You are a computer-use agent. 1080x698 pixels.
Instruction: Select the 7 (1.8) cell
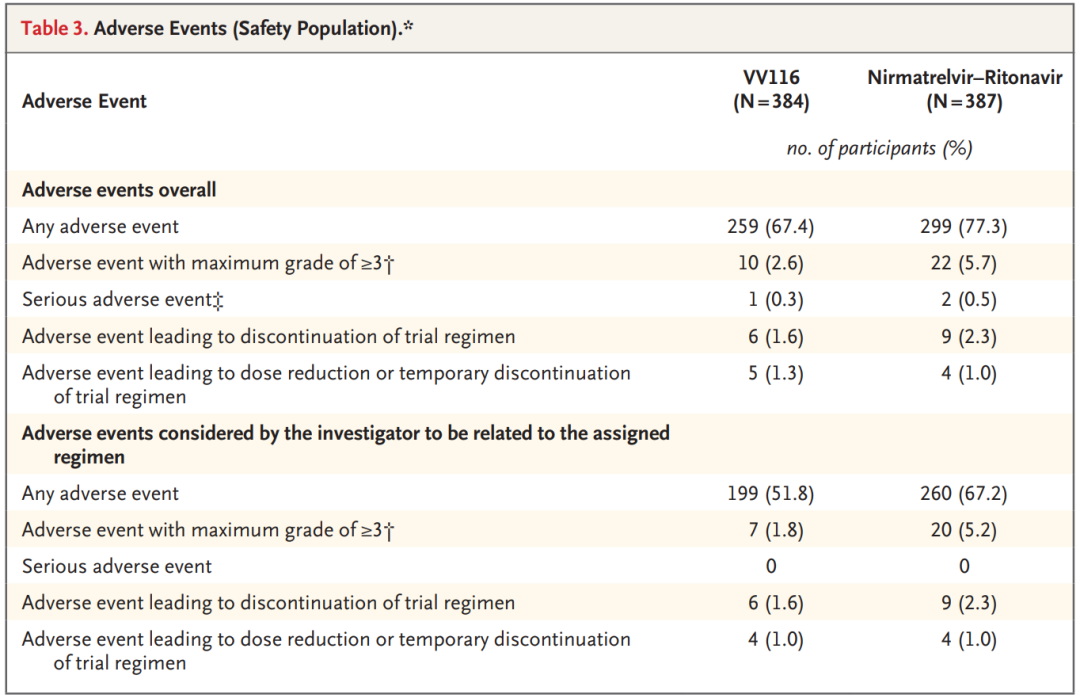[770, 530]
